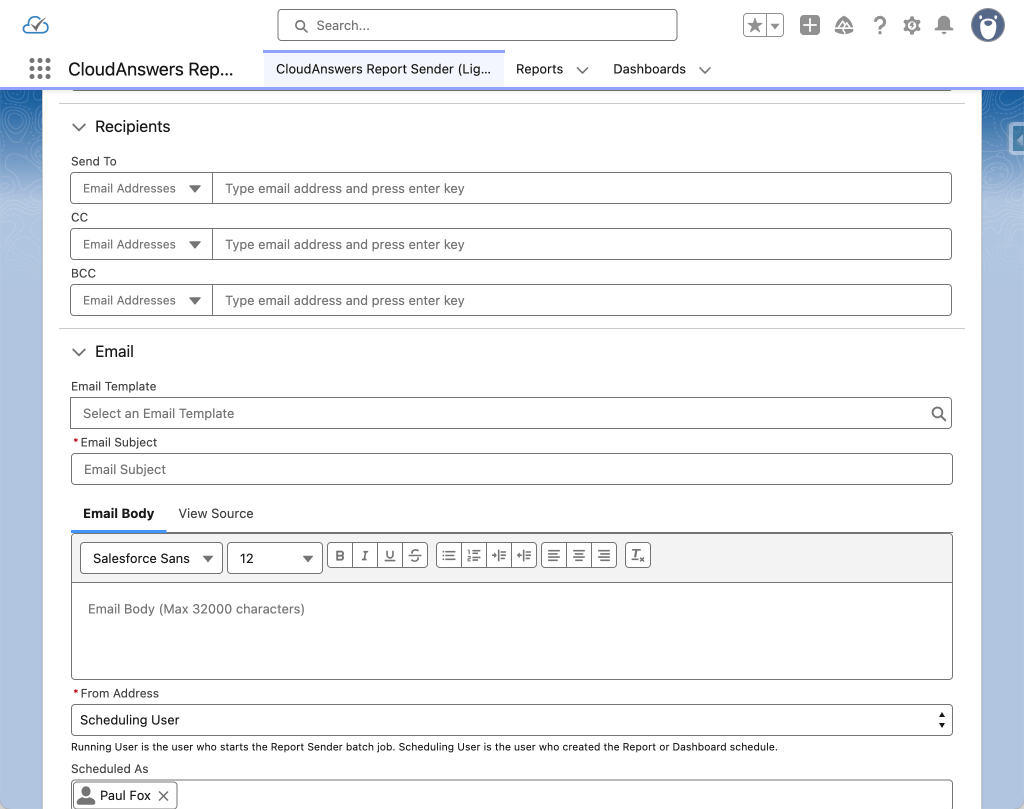Center-align the email body text
This screenshot has height=809, width=1024.
point(578,555)
